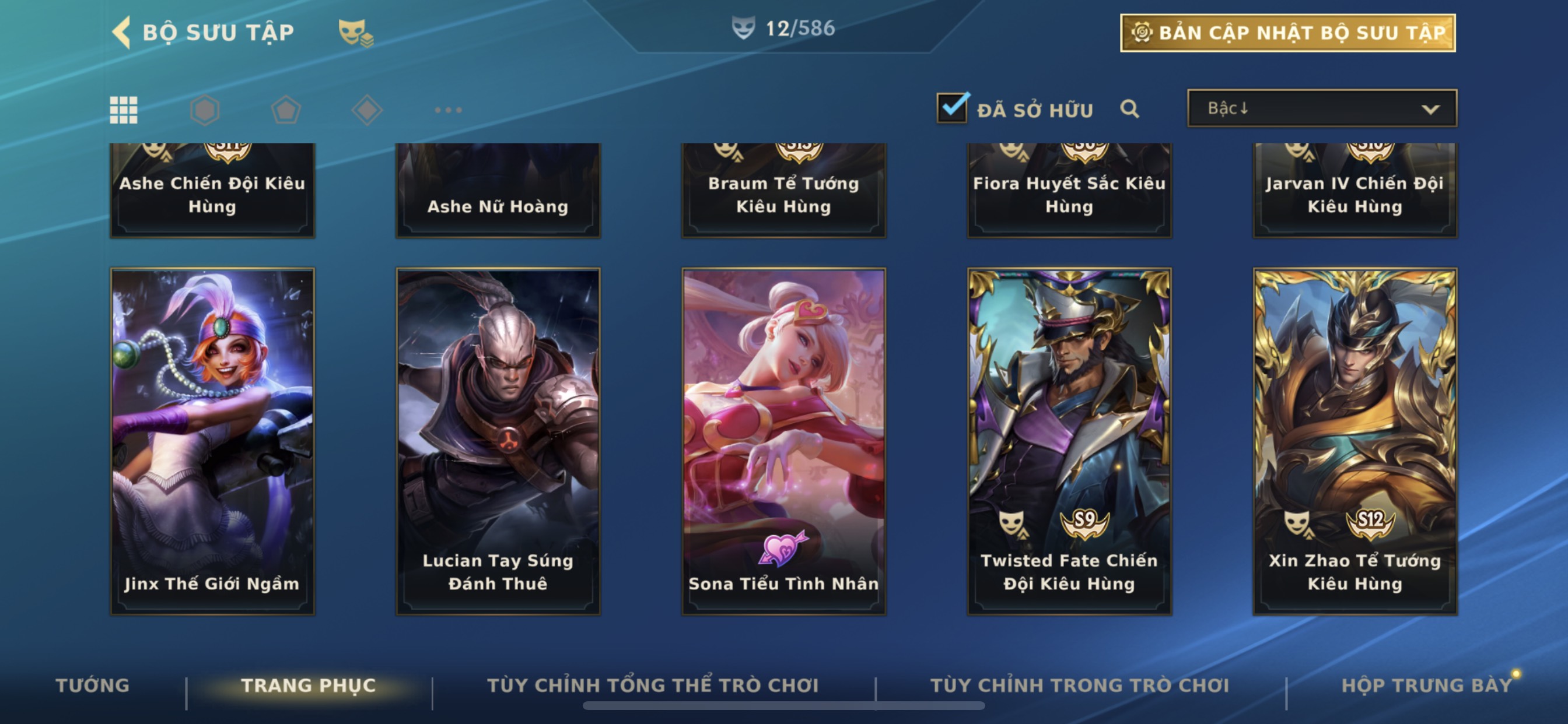This screenshot has width=1568, height=724.
Task: Open the three-dots more filters icon
Action: coord(448,110)
